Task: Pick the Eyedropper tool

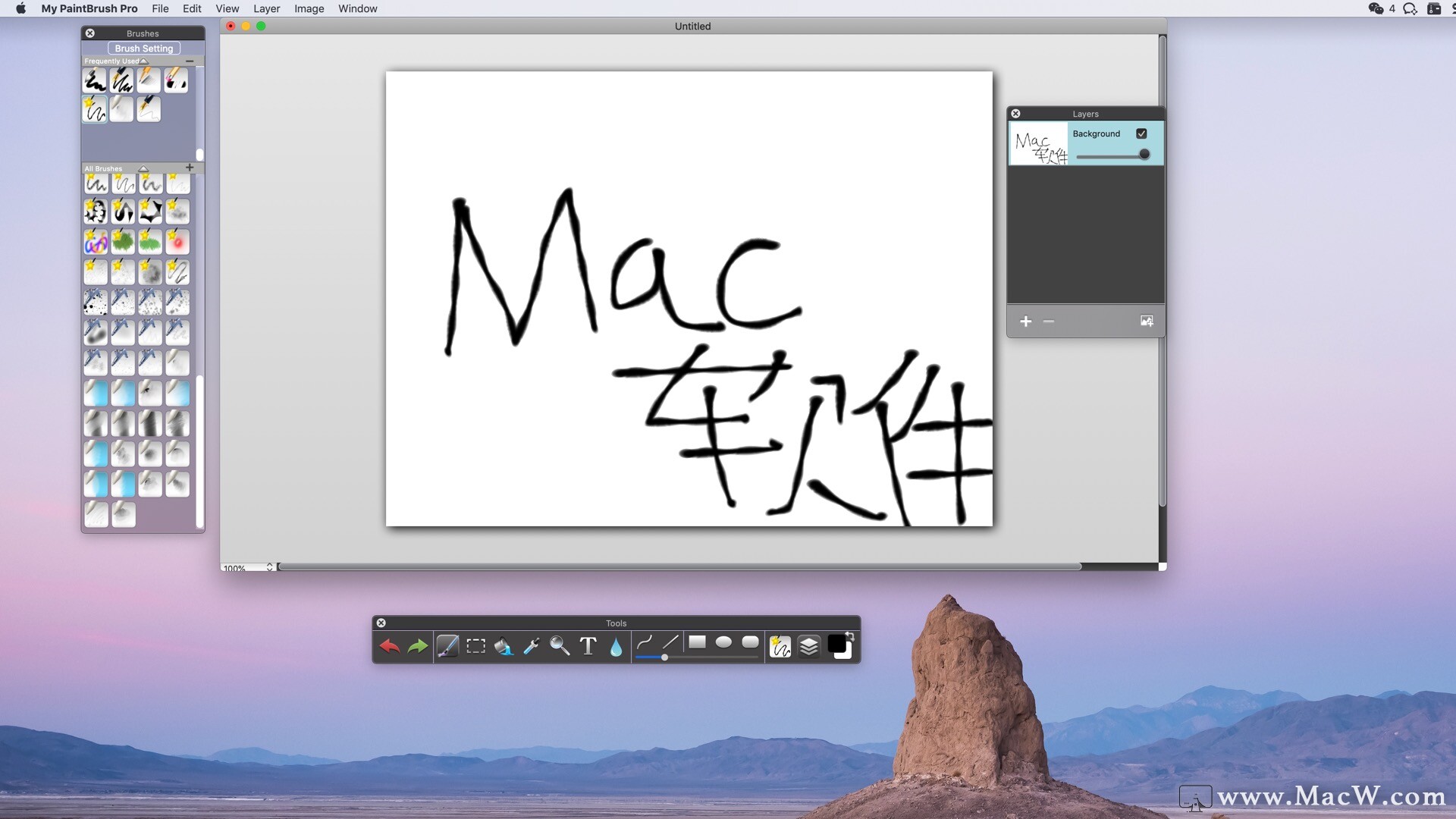Action: point(532,646)
